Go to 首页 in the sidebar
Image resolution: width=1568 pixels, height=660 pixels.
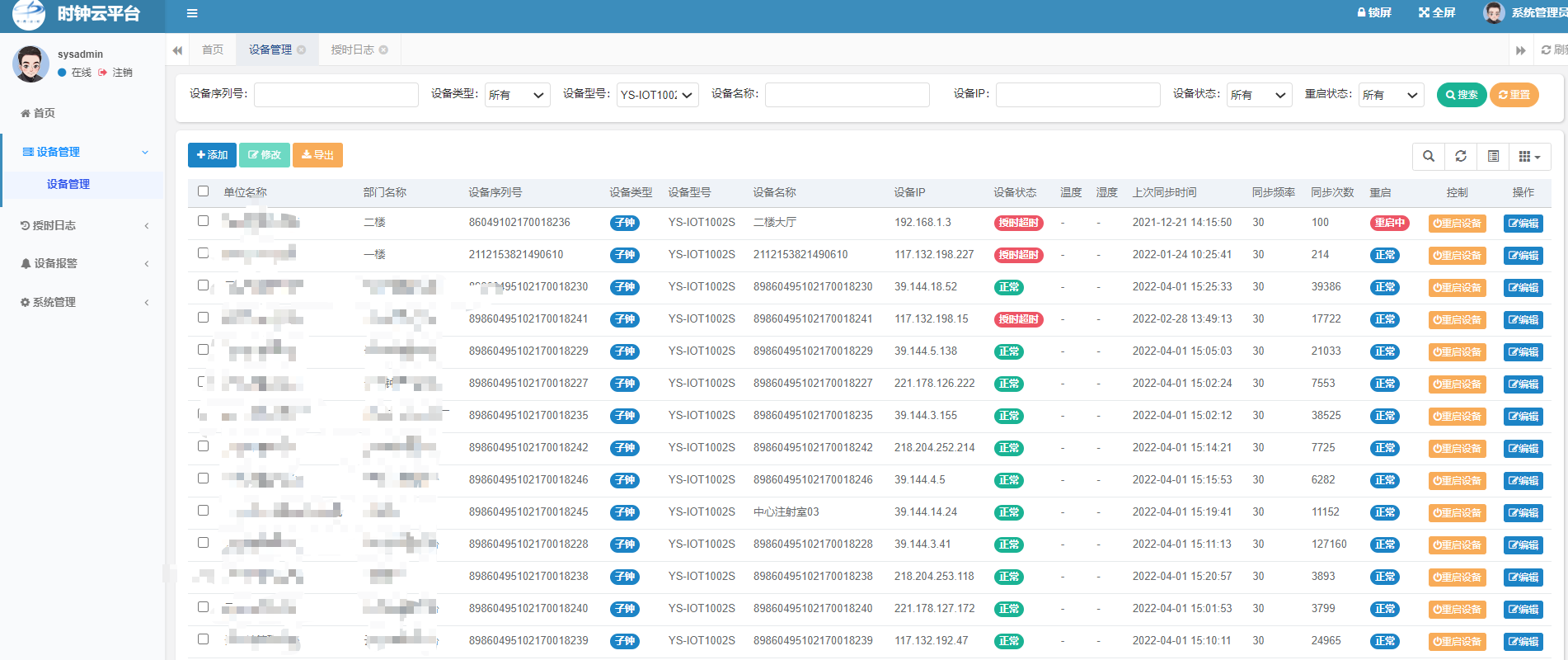[38, 113]
